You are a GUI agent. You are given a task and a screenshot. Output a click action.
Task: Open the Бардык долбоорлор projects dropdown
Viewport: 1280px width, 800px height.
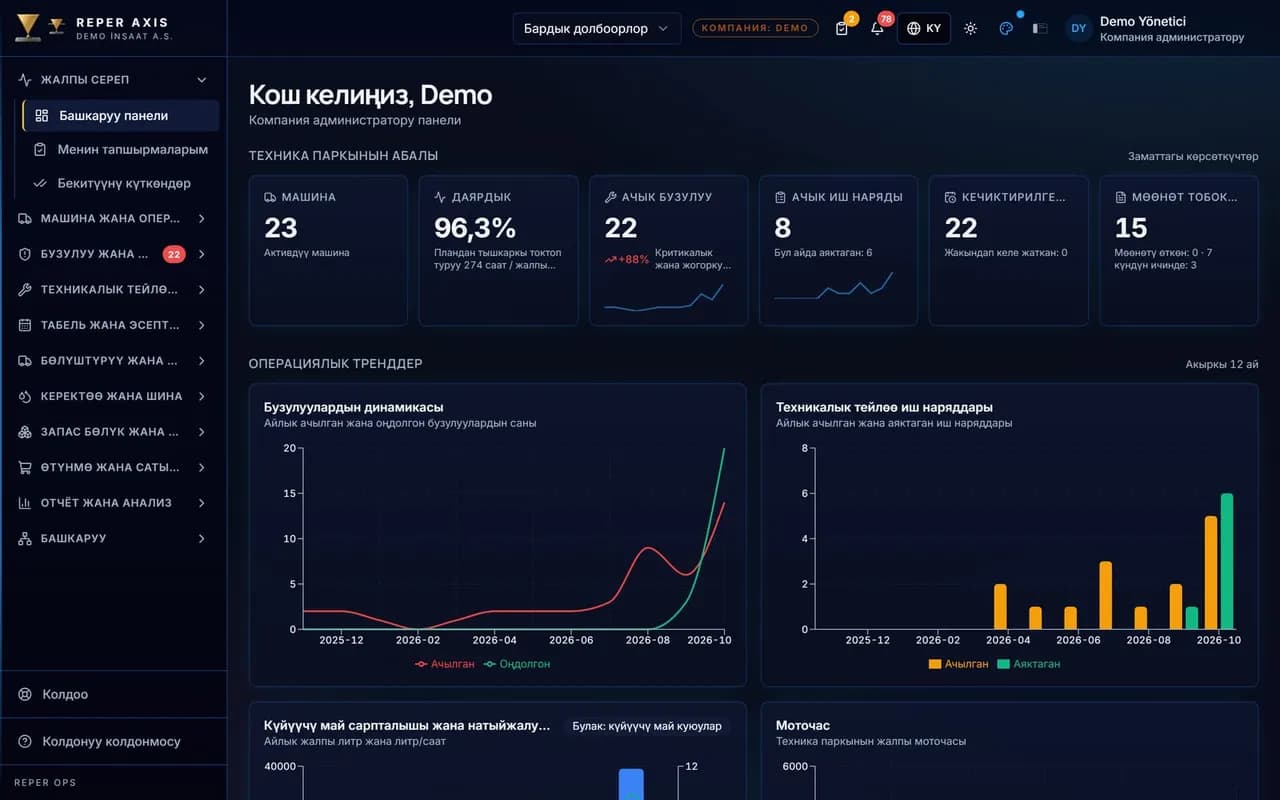[597, 28]
